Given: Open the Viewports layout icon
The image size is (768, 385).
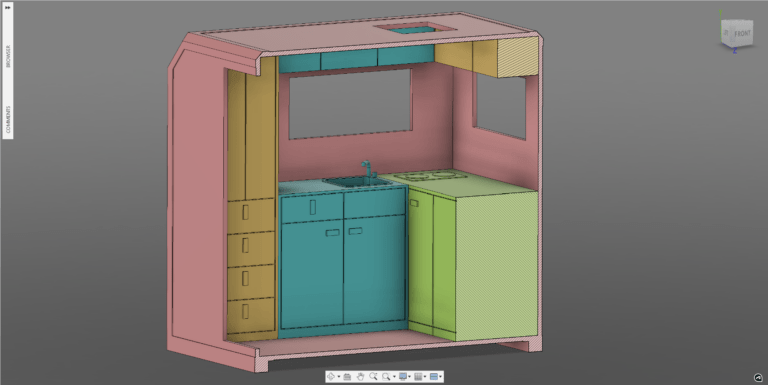Looking at the screenshot, I should (x=433, y=377).
